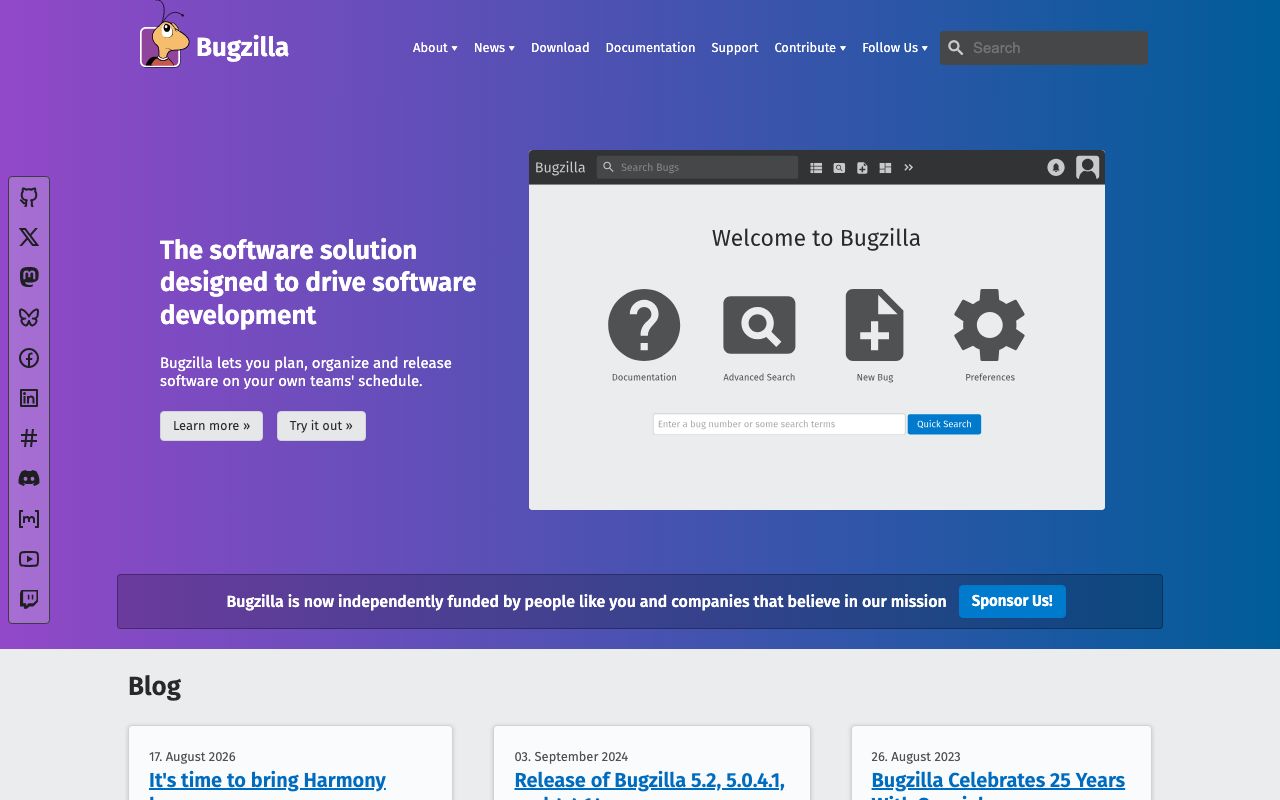Click the double chevron in the preview toolbar
The height and width of the screenshot is (800, 1280).
[x=909, y=167]
